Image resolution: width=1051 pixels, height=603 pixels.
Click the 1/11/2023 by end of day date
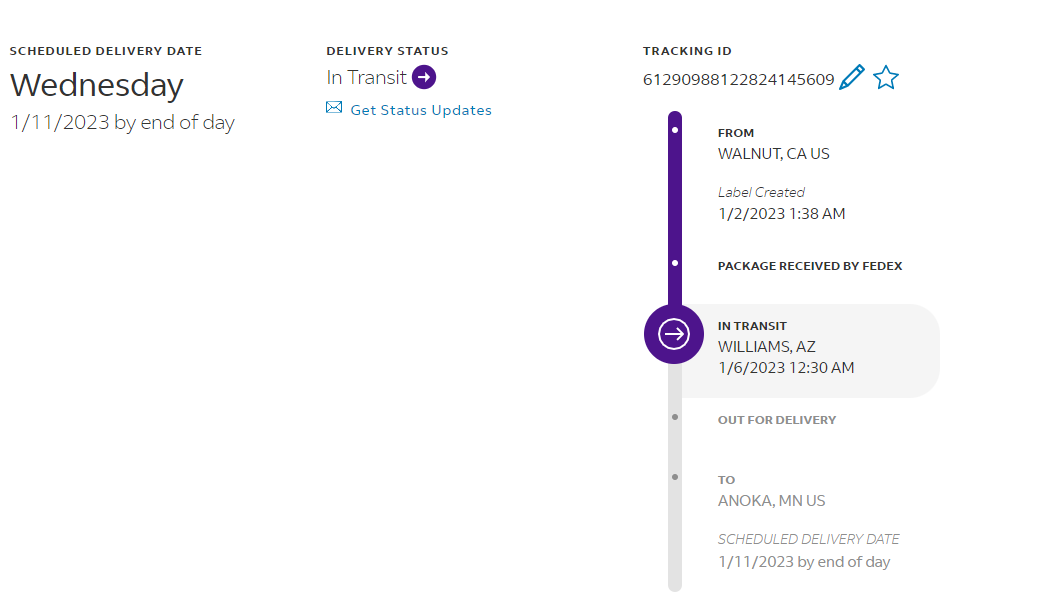122,123
